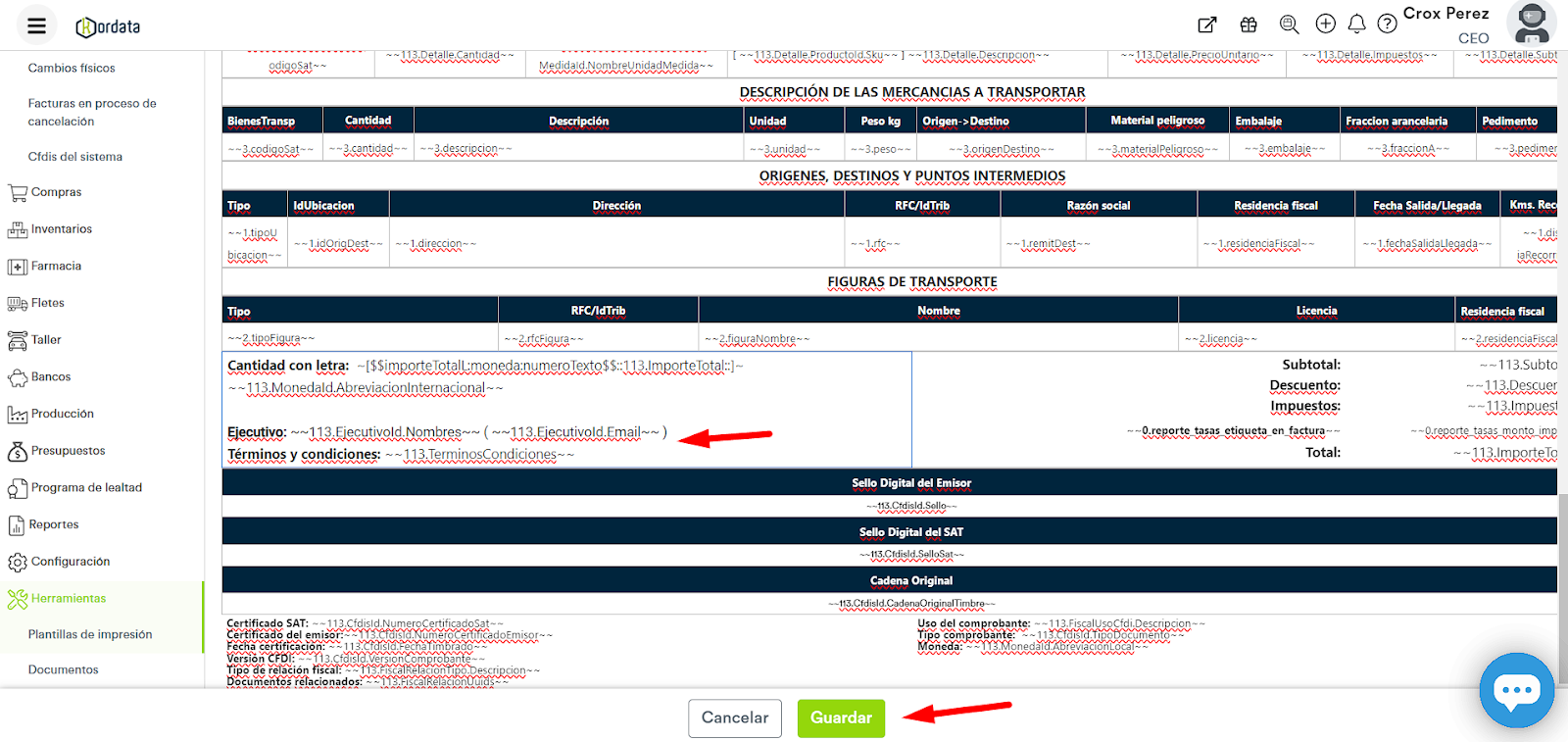The width and height of the screenshot is (1568, 742).
Task: Open the external link icon in header
Action: click(1207, 25)
